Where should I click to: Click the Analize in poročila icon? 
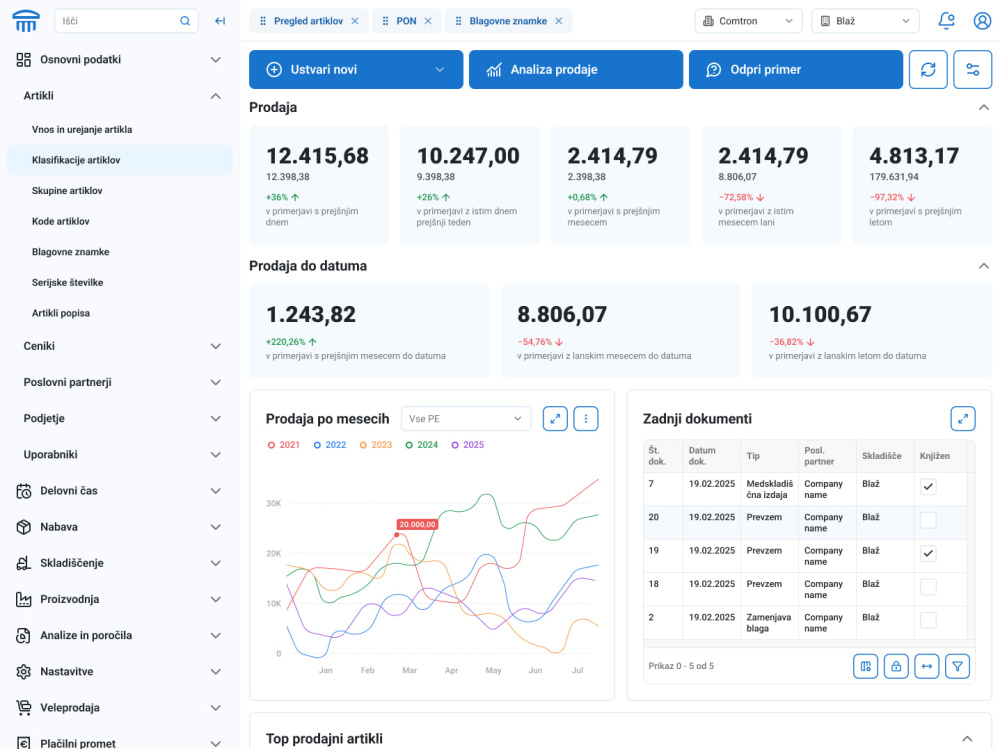(x=24, y=635)
